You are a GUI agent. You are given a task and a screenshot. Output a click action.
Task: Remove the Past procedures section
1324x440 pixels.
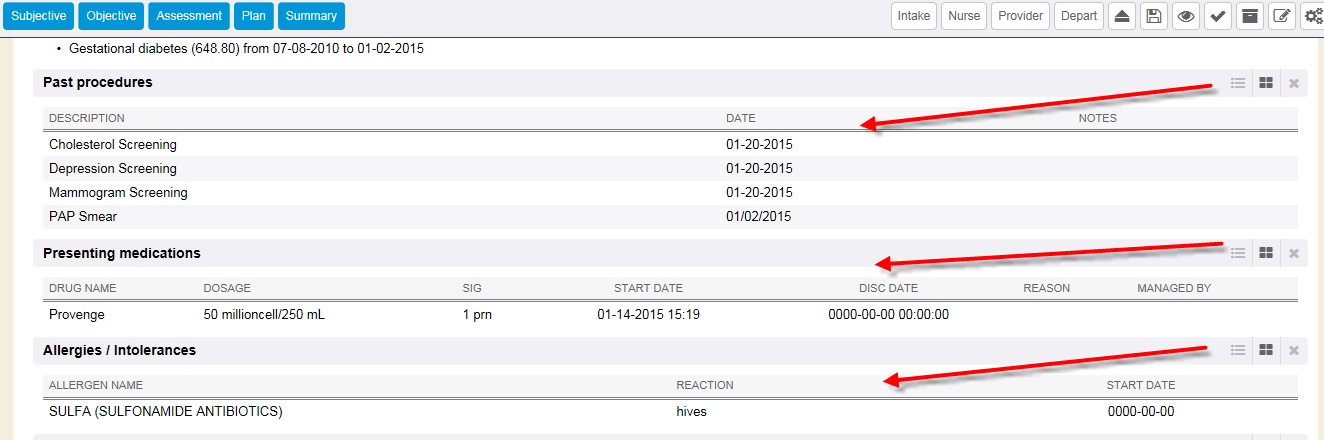(1294, 83)
